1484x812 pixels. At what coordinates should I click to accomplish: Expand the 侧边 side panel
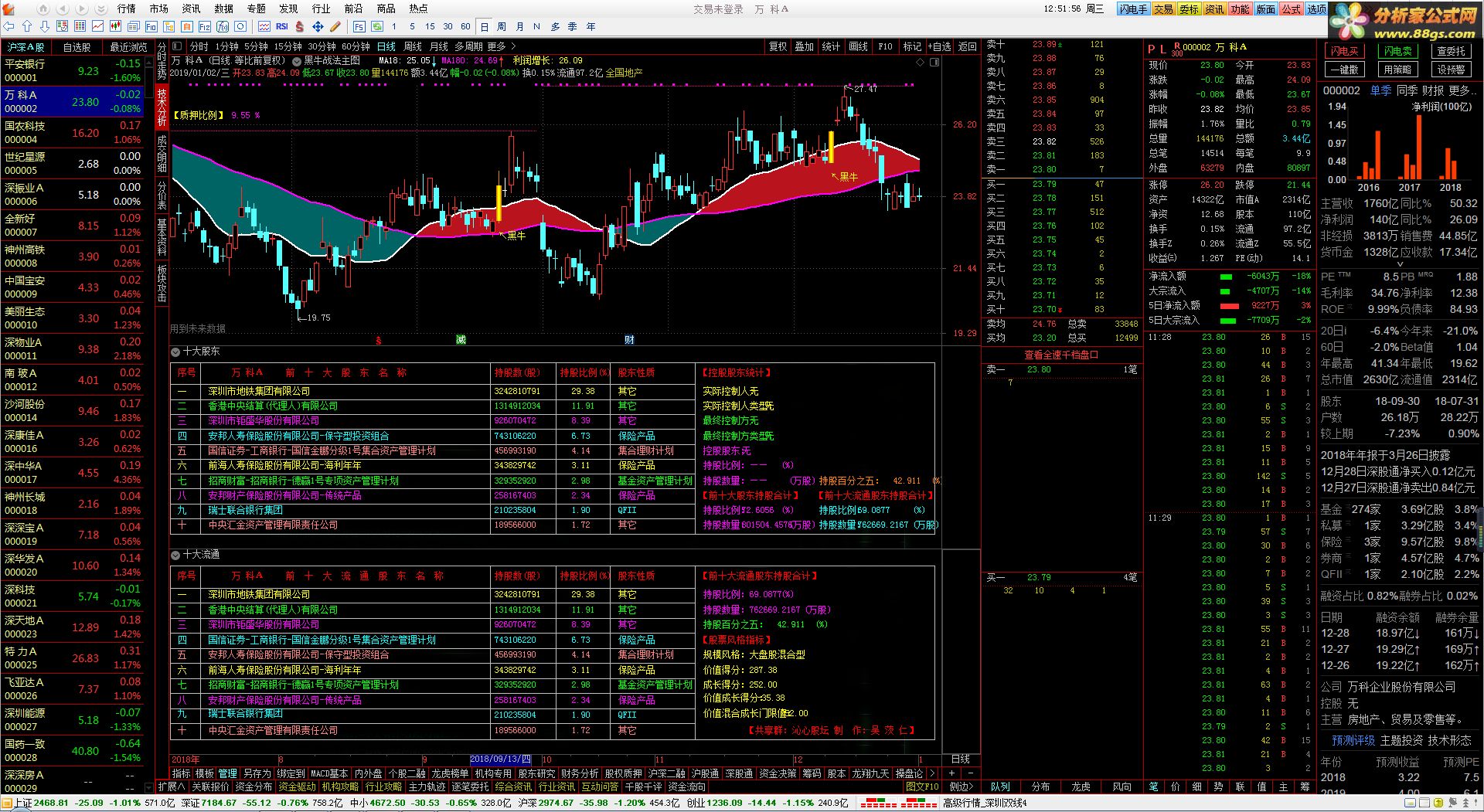point(961,787)
